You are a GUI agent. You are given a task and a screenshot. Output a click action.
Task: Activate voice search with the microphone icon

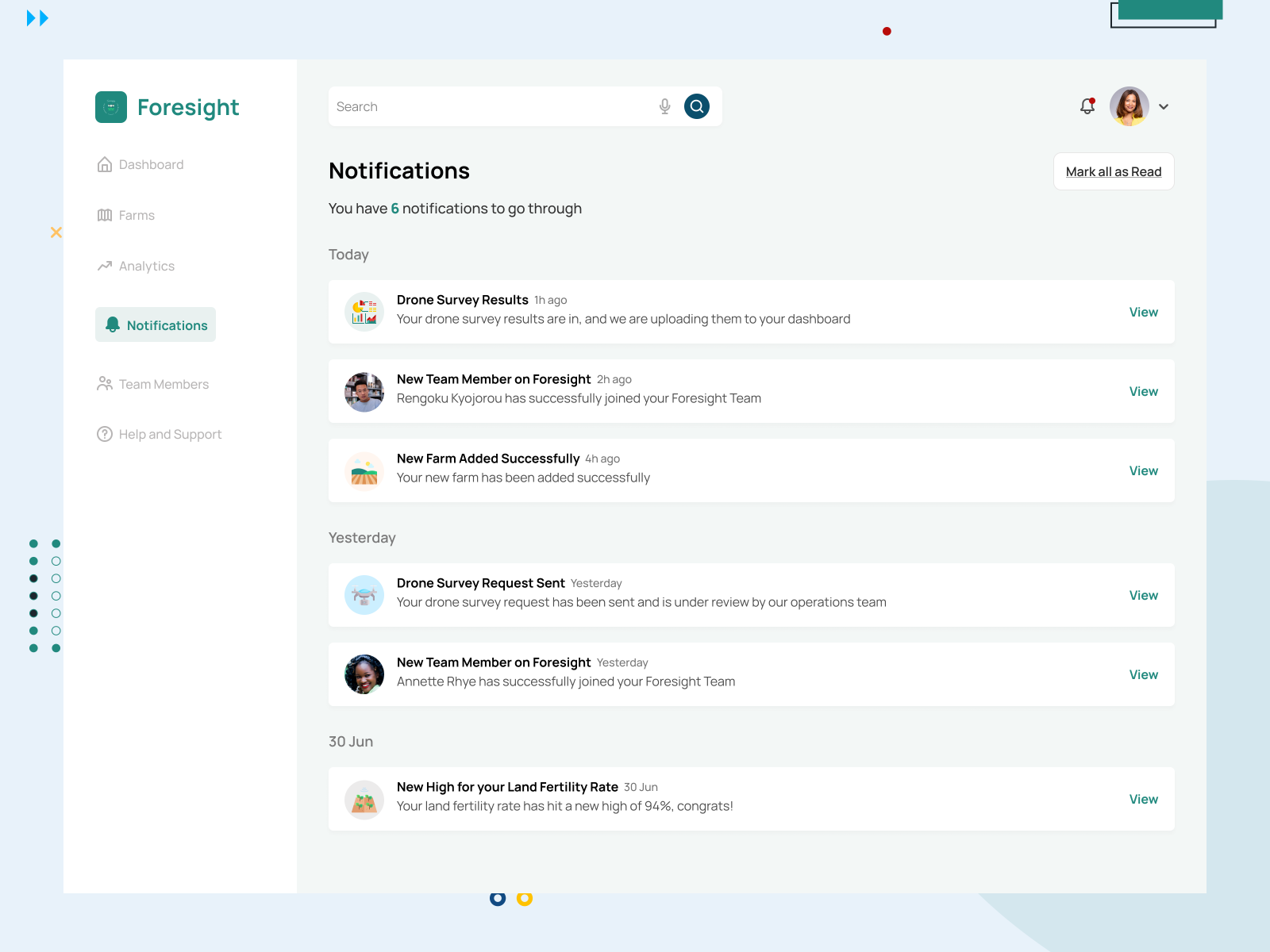[664, 106]
